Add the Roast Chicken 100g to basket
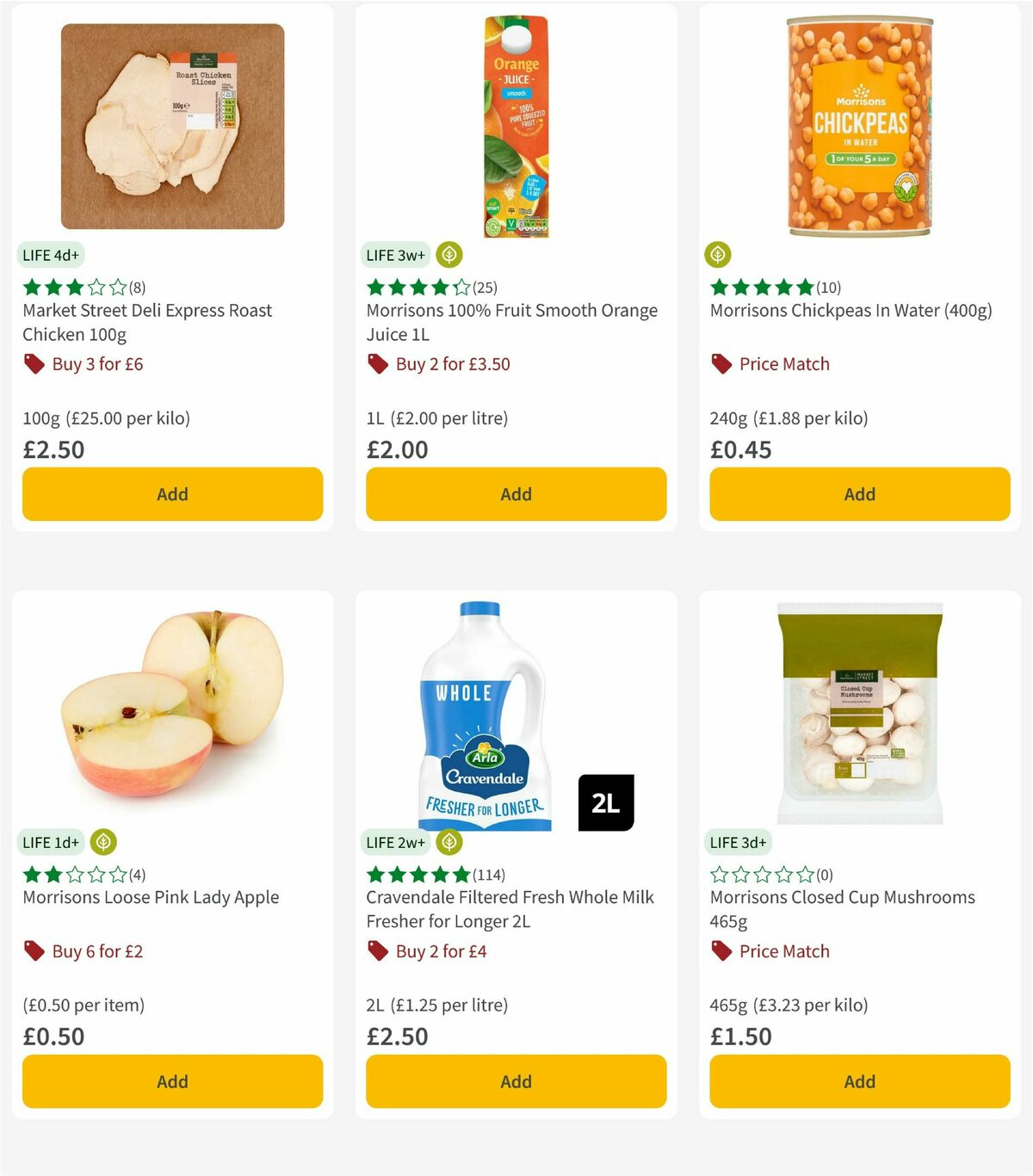Image resolution: width=1033 pixels, height=1176 pixels. 171,494
